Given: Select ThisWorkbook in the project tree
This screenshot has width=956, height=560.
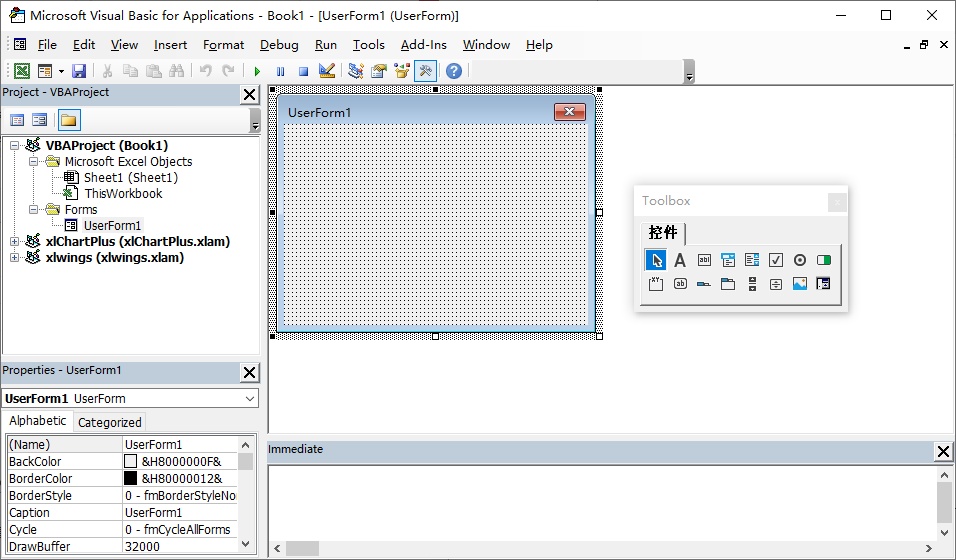Looking at the screenshot, I should pos(123,193).
